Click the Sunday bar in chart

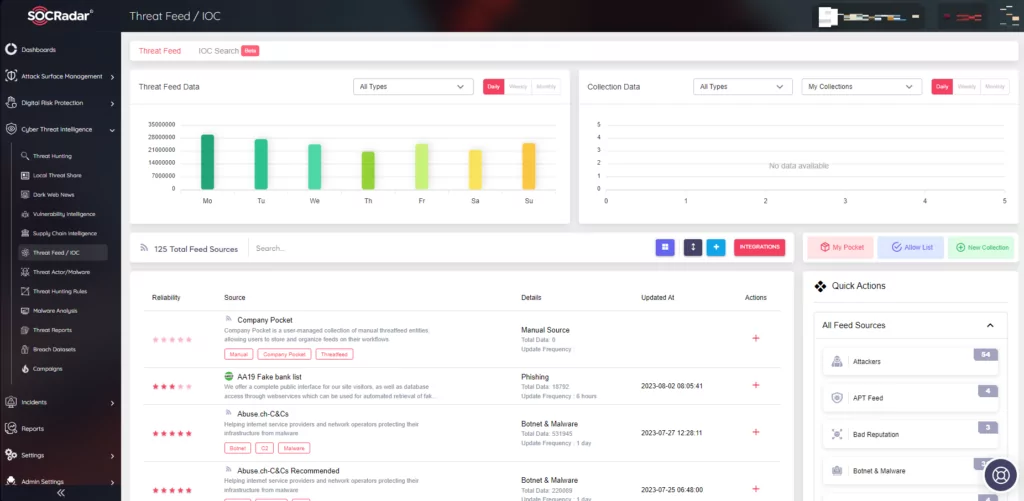point(529,167)
